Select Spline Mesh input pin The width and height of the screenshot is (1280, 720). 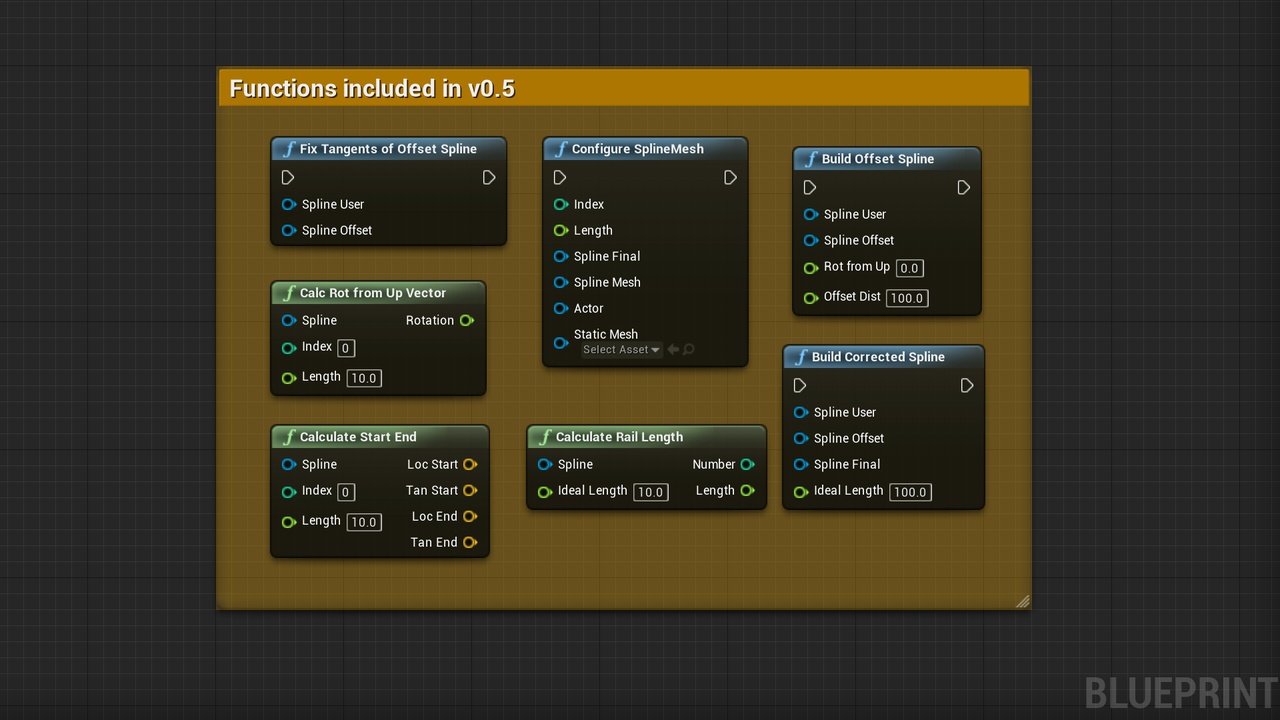[561, 282]
